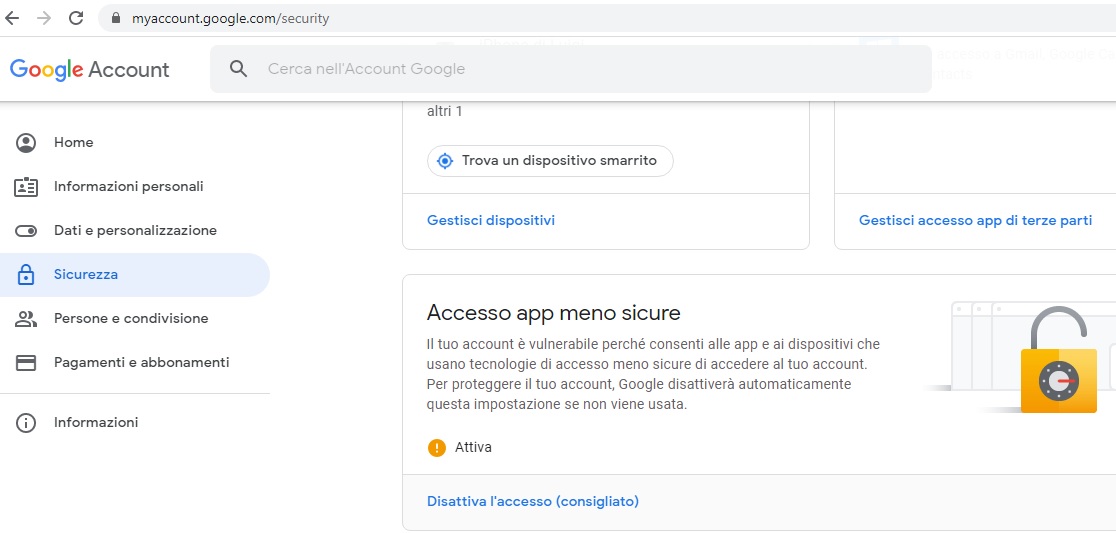
Task: Click the padlock icon in the address bar
Action: pyautogui.click(x=115, y=18)
